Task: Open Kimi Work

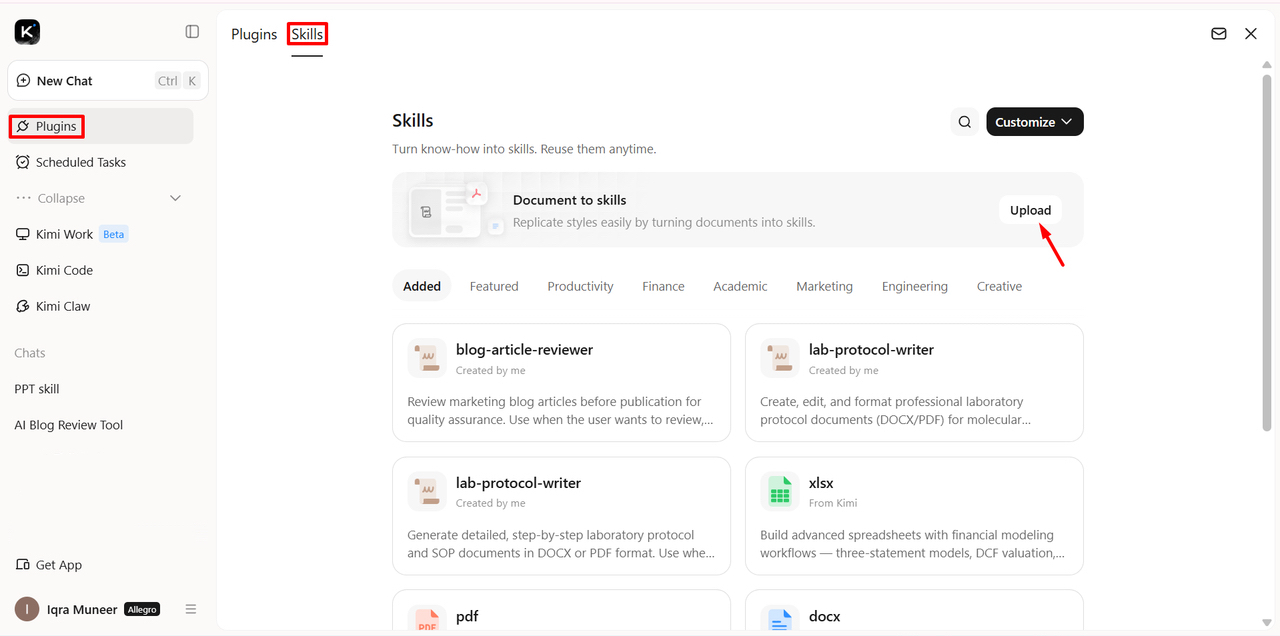Action: tap(64, 234)
